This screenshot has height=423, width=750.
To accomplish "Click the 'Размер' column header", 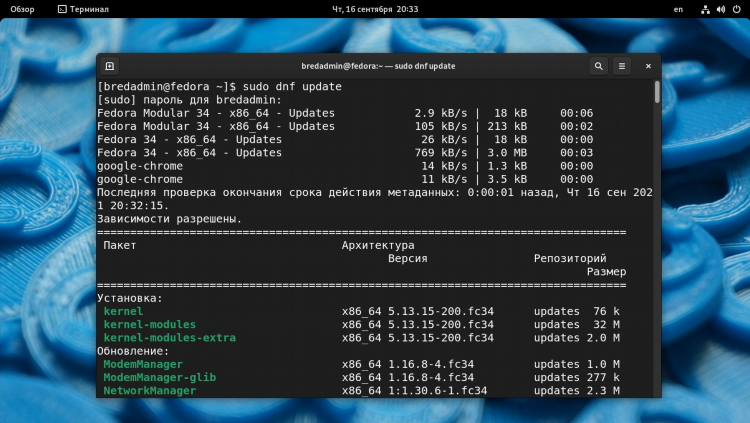I will [x=607, y=272].
